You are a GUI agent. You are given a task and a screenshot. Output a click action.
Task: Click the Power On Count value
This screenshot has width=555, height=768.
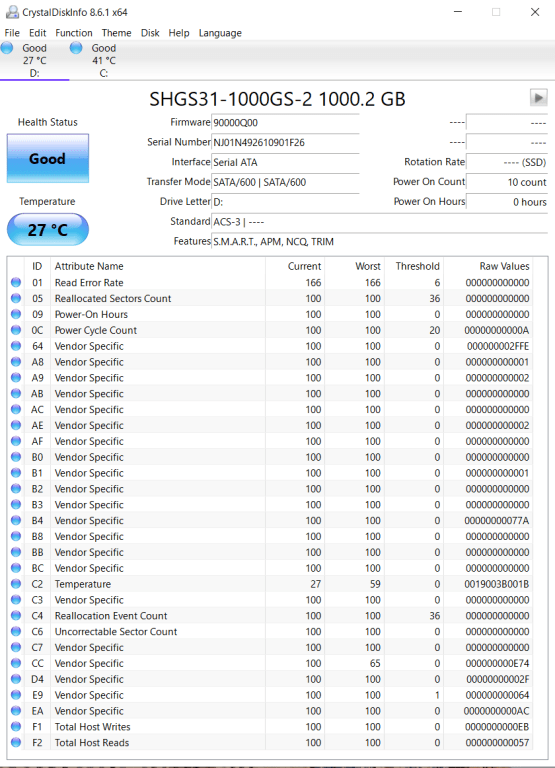tap(507, 182)
